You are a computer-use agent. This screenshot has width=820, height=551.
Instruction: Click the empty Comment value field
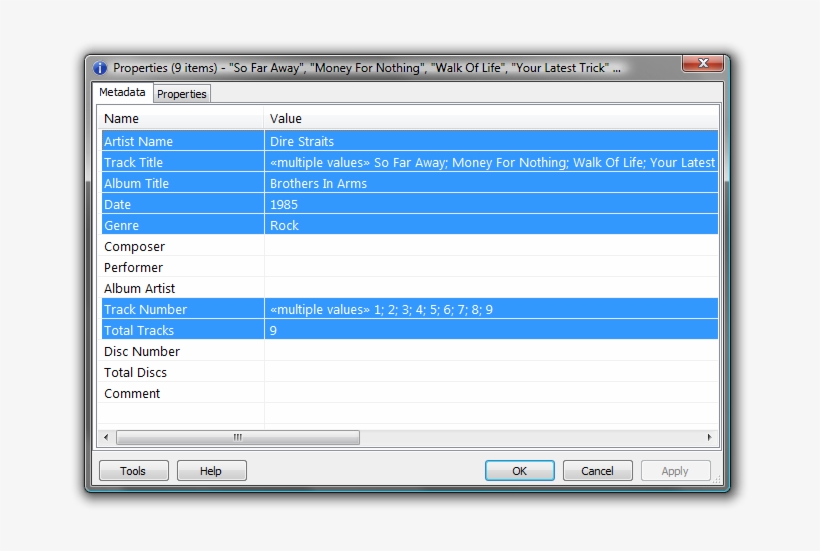tap(492, 393)
